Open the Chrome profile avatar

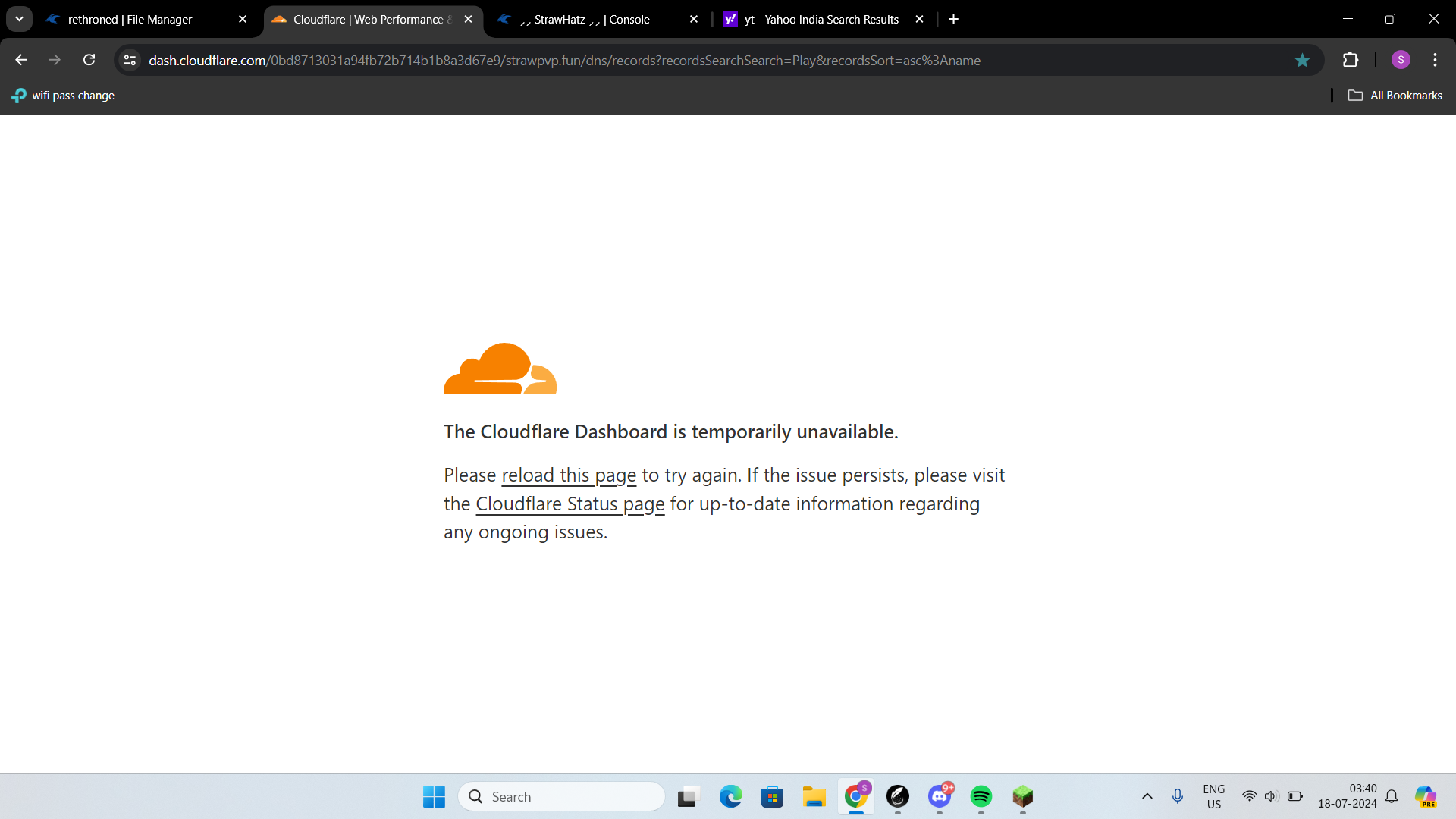click(x=1401, y=60)
